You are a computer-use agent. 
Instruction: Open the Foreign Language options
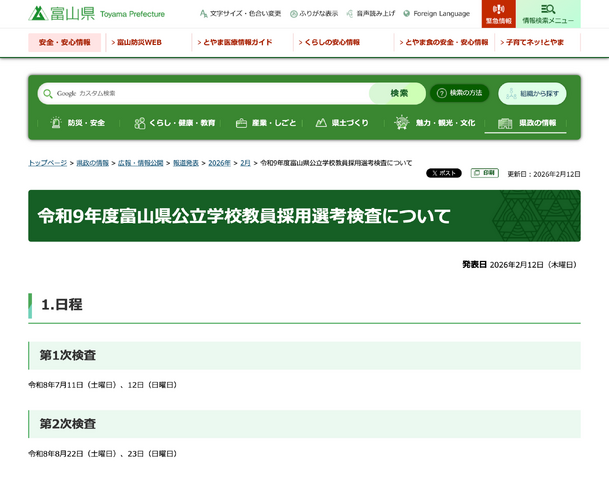tap(437, 14)
